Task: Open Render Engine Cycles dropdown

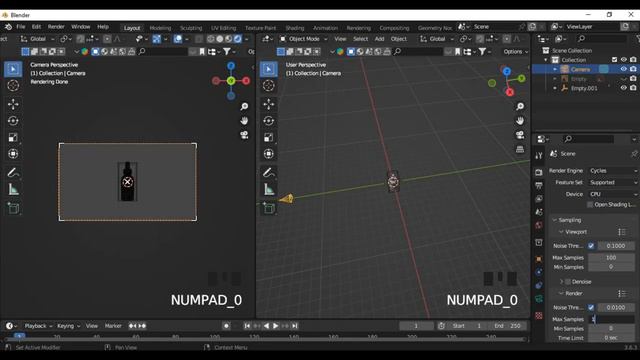Action: [613, 171]
